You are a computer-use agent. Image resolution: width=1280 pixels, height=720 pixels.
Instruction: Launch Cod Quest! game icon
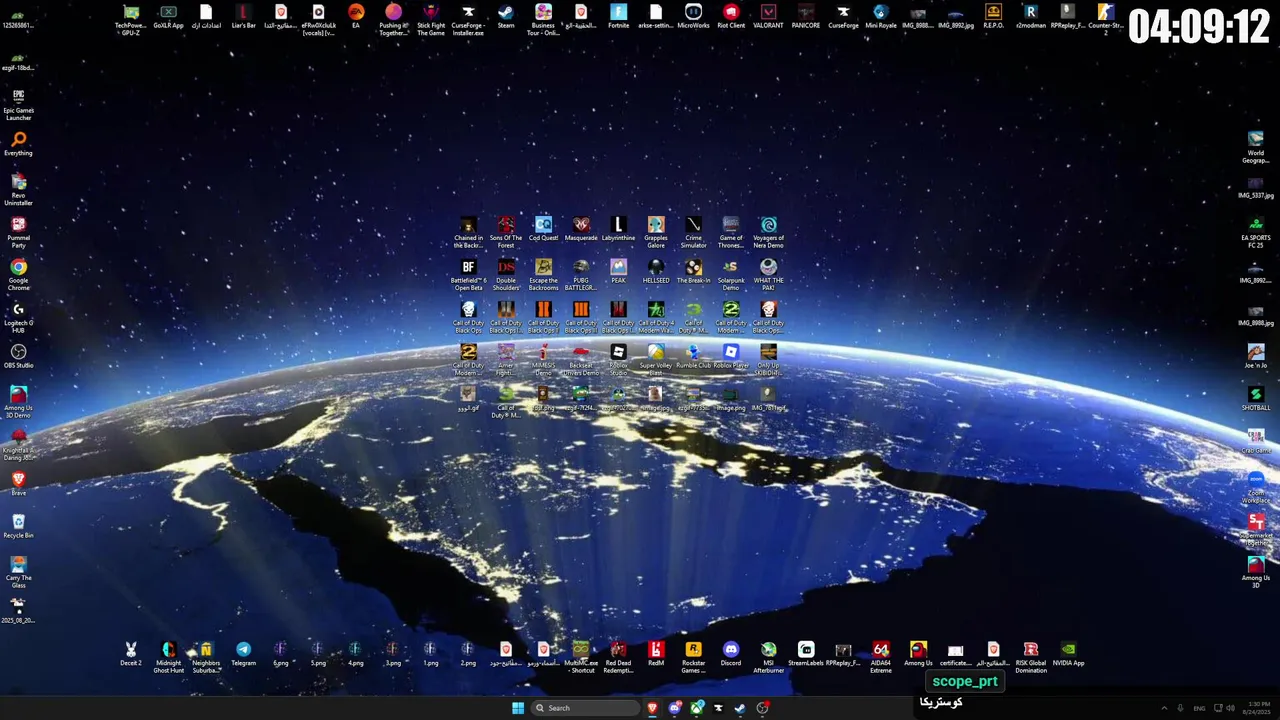[x=543, y=229]
